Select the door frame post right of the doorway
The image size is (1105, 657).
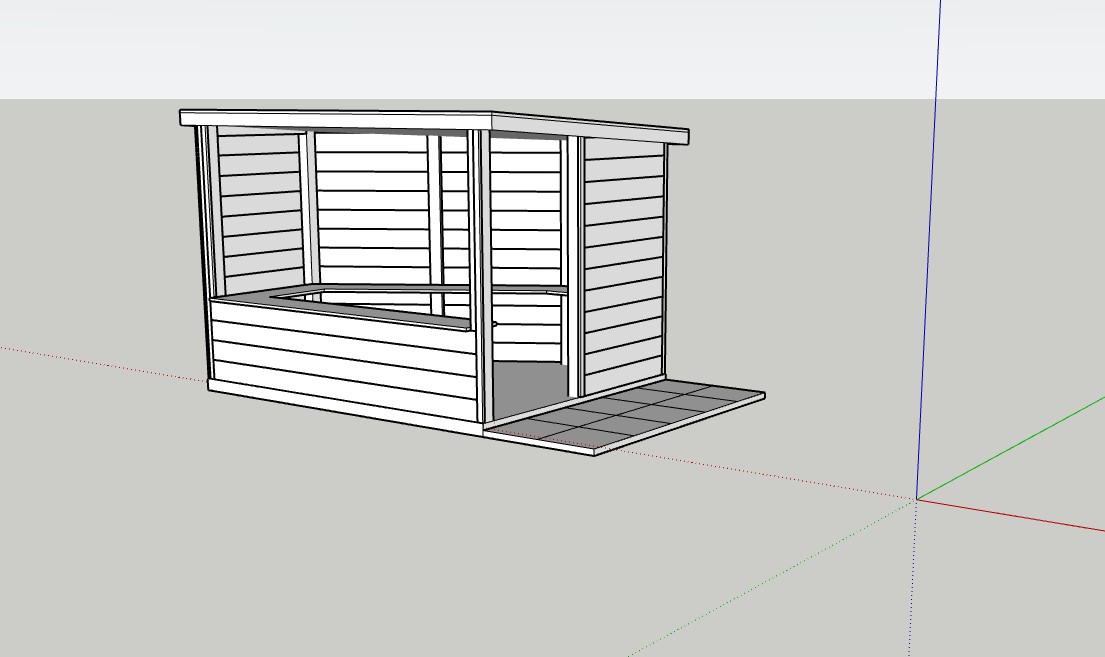point(574,266)
